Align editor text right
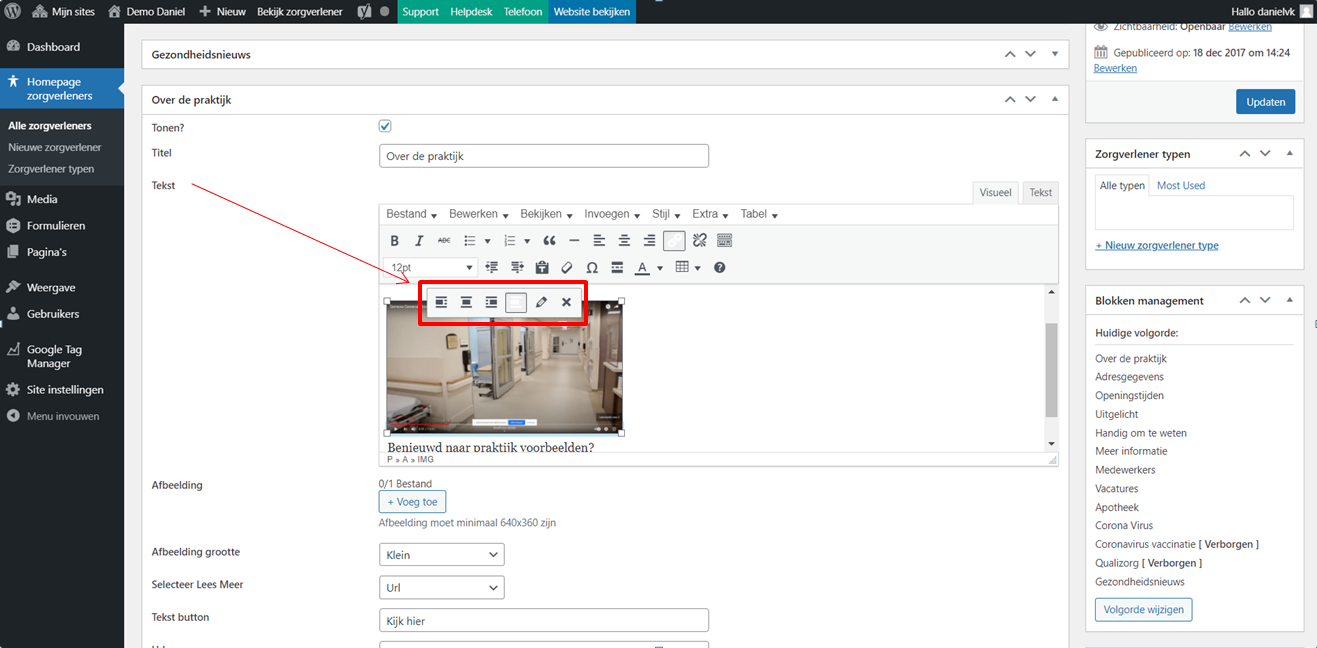 [649, 241]
